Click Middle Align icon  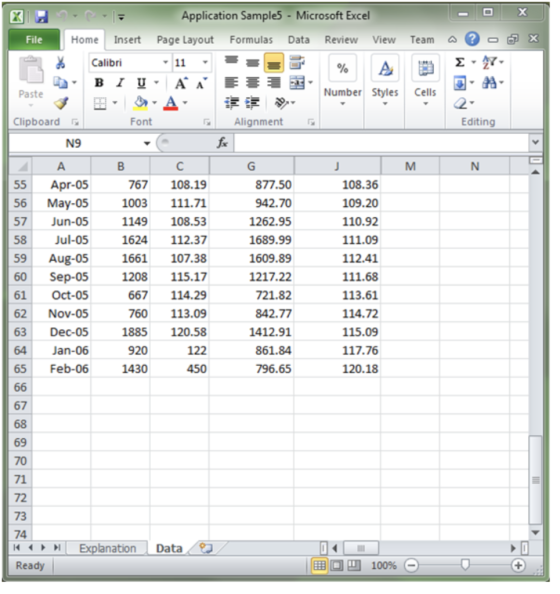[x=252, y=63]
